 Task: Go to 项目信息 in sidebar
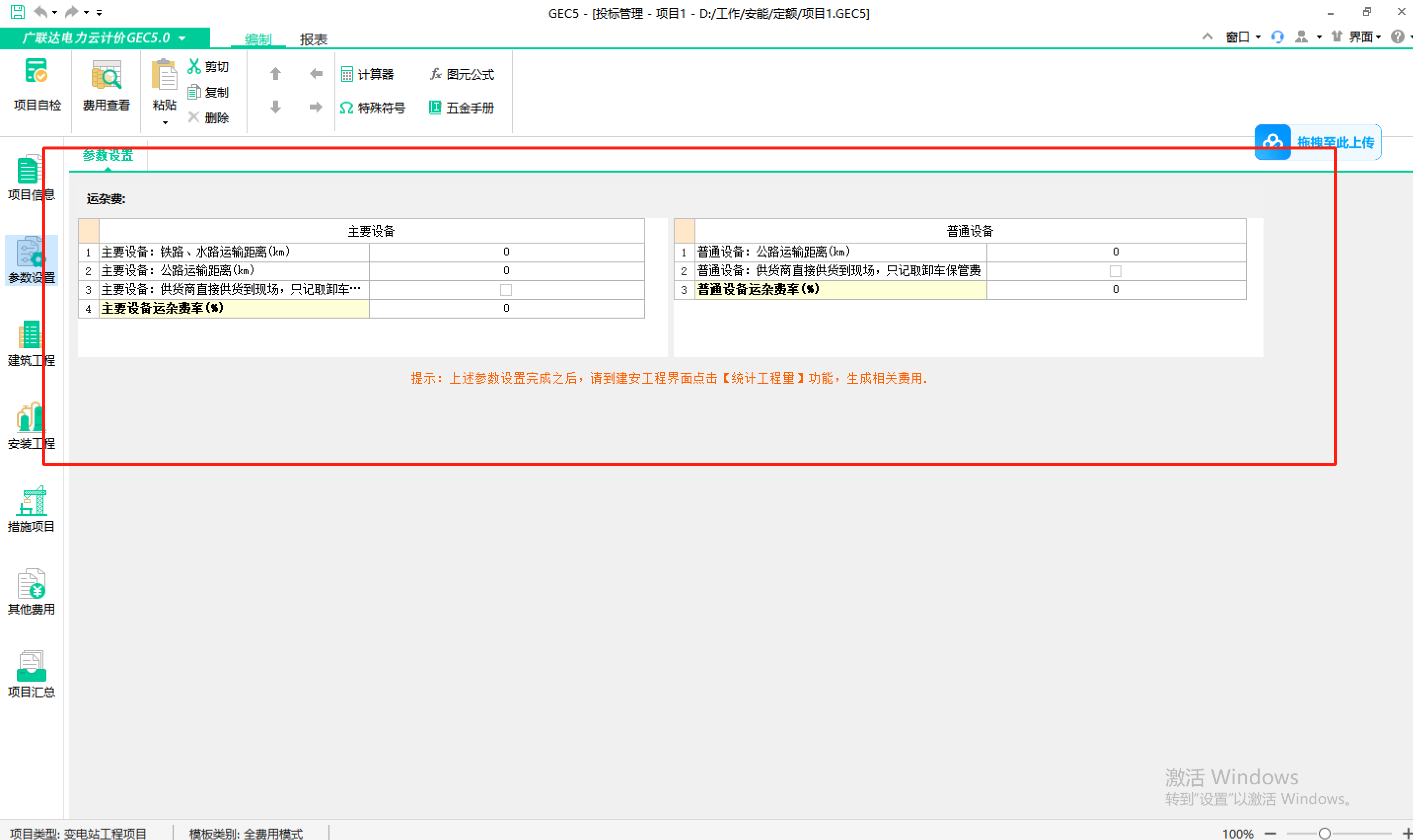[31, 178]
